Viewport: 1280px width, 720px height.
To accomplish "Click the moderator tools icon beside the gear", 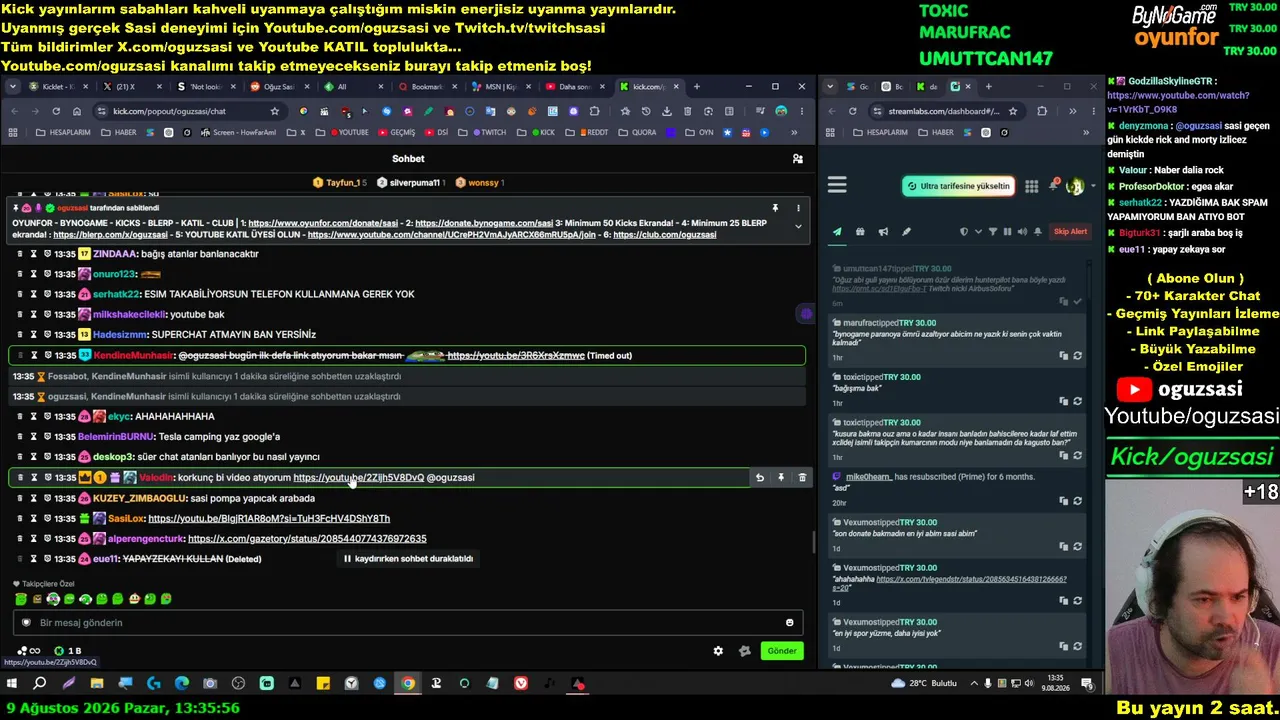I will pyautogui.click(x=744, y=651).
